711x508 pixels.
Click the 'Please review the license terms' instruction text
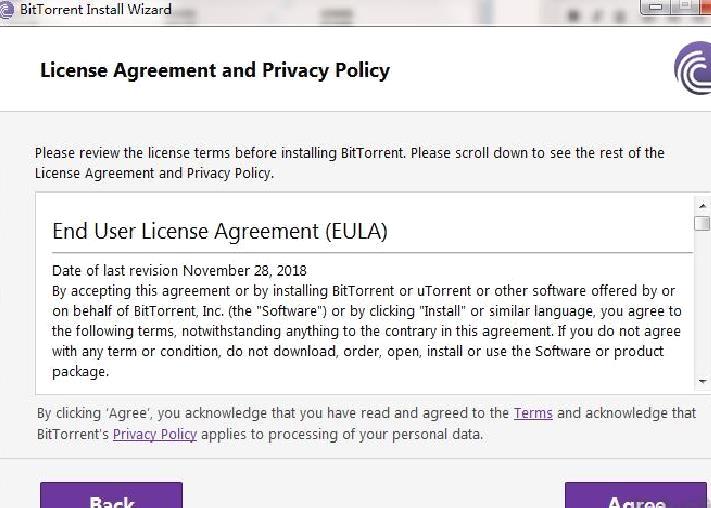pos(350,163)
